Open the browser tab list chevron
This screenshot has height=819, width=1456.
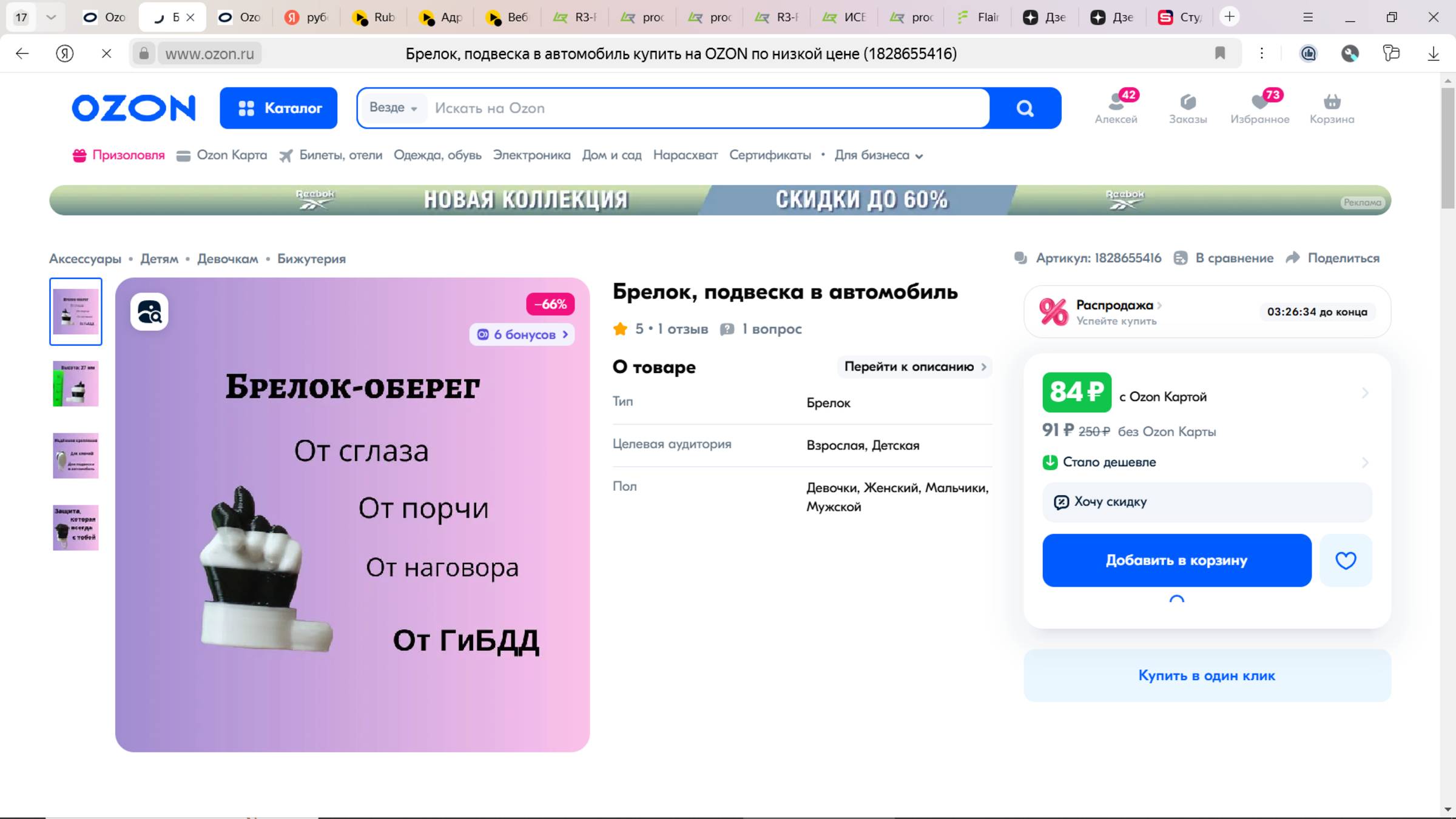click(x=50, y=16)
